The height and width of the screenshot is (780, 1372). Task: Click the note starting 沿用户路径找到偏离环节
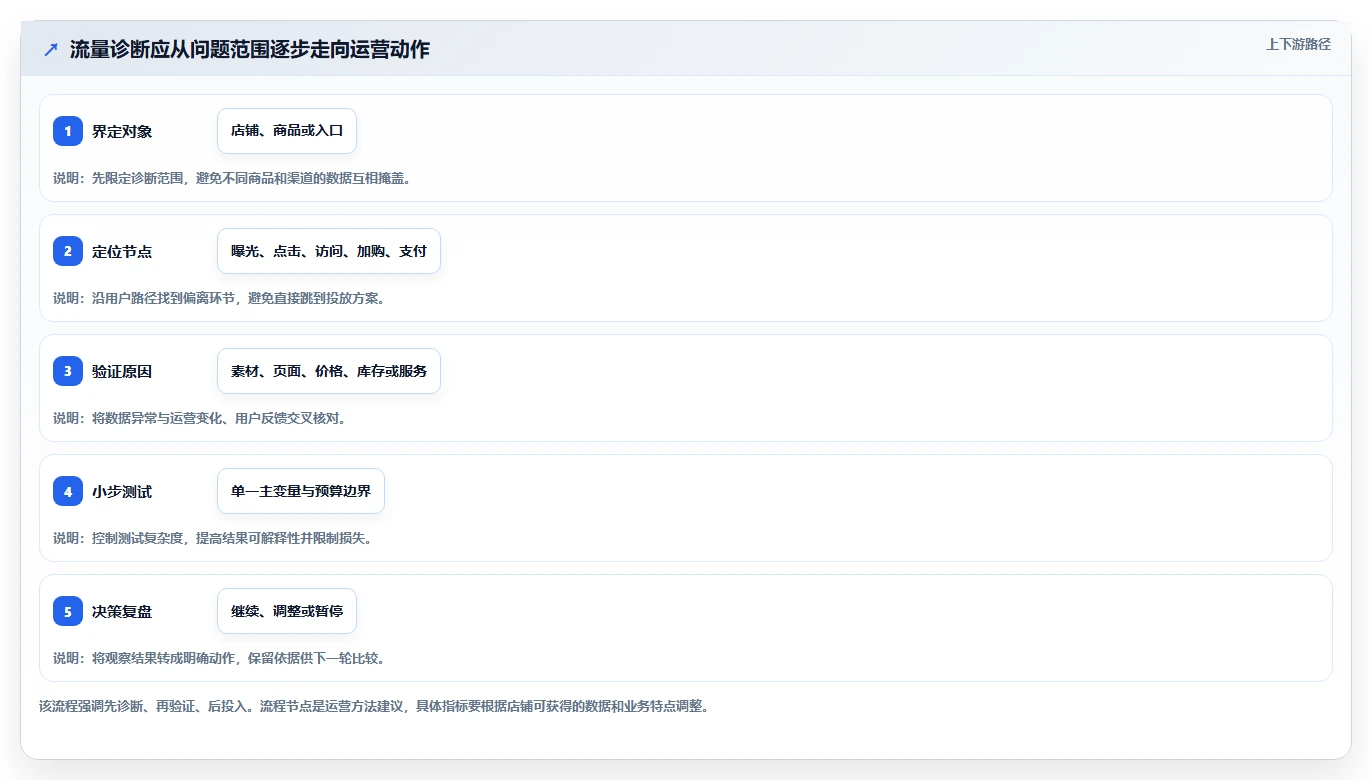pyautogui.click(x=219, y=298)
